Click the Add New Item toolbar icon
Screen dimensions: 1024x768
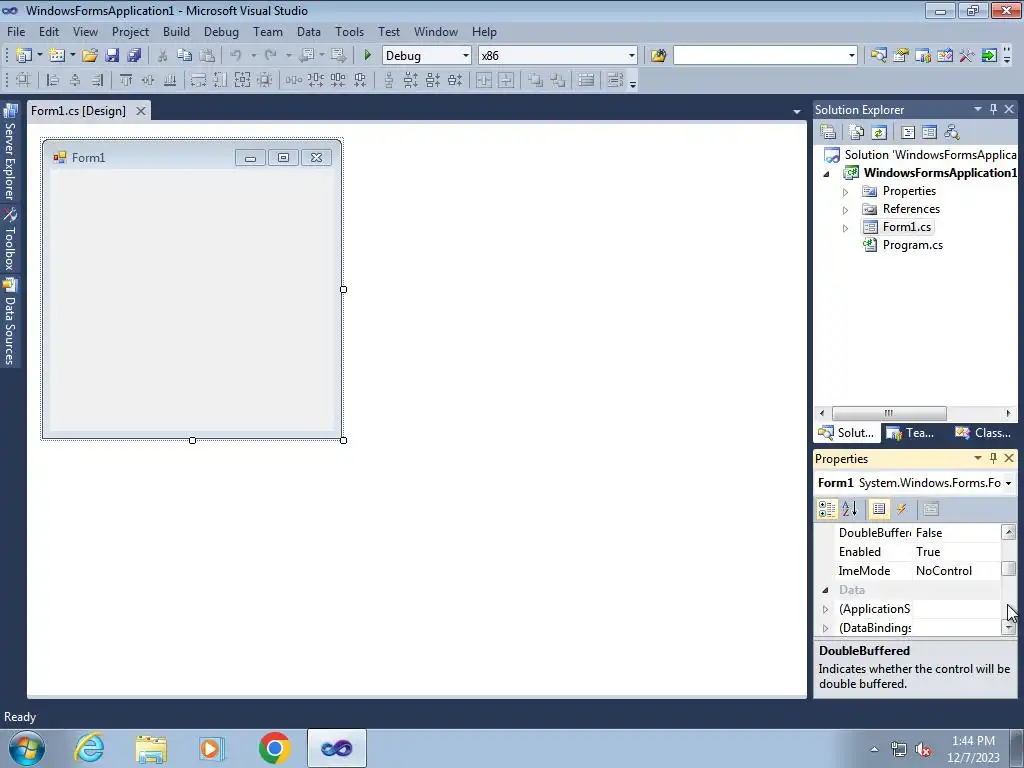click(57, 56)
